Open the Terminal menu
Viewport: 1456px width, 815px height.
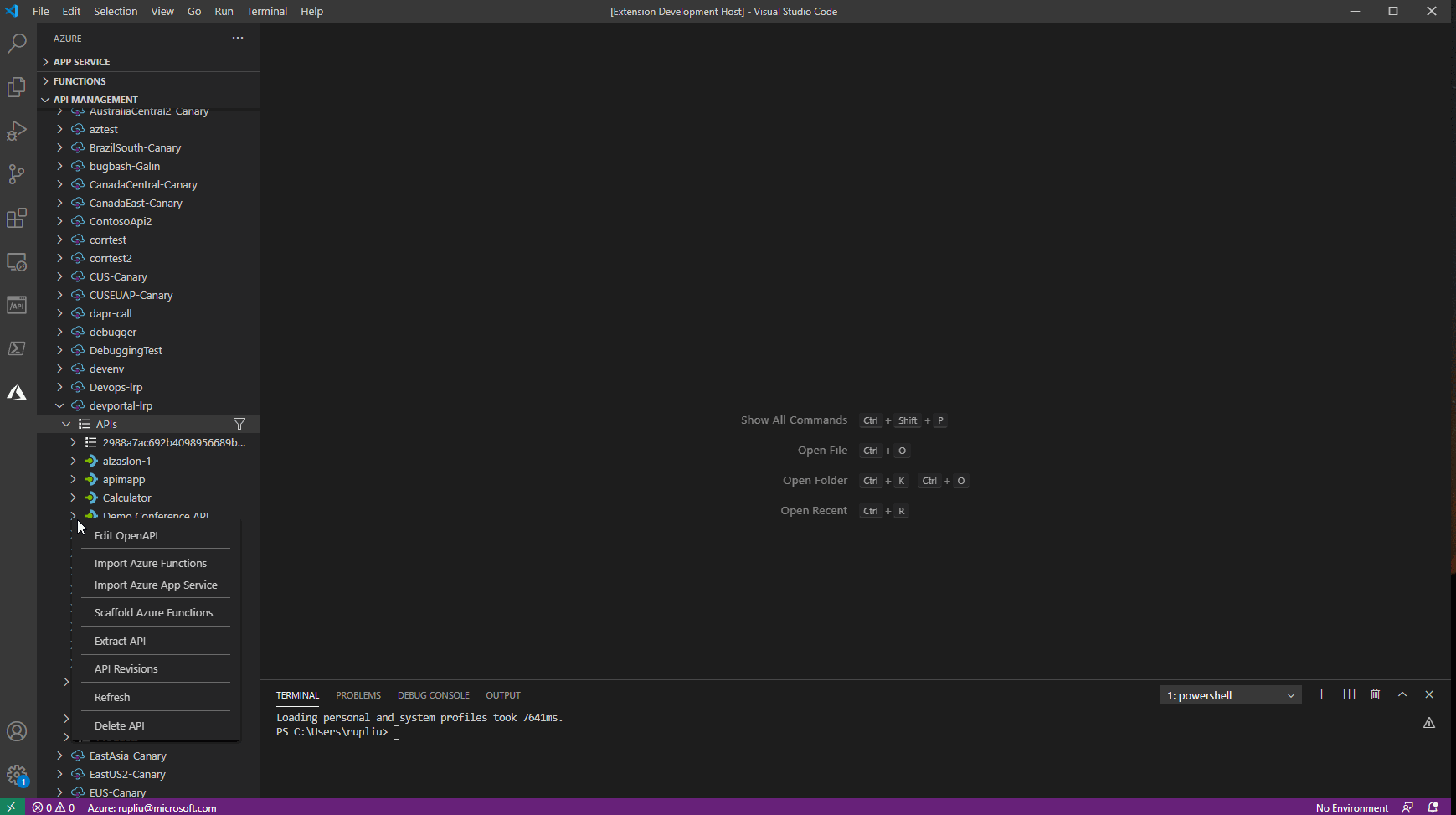(x=267, y=11)
